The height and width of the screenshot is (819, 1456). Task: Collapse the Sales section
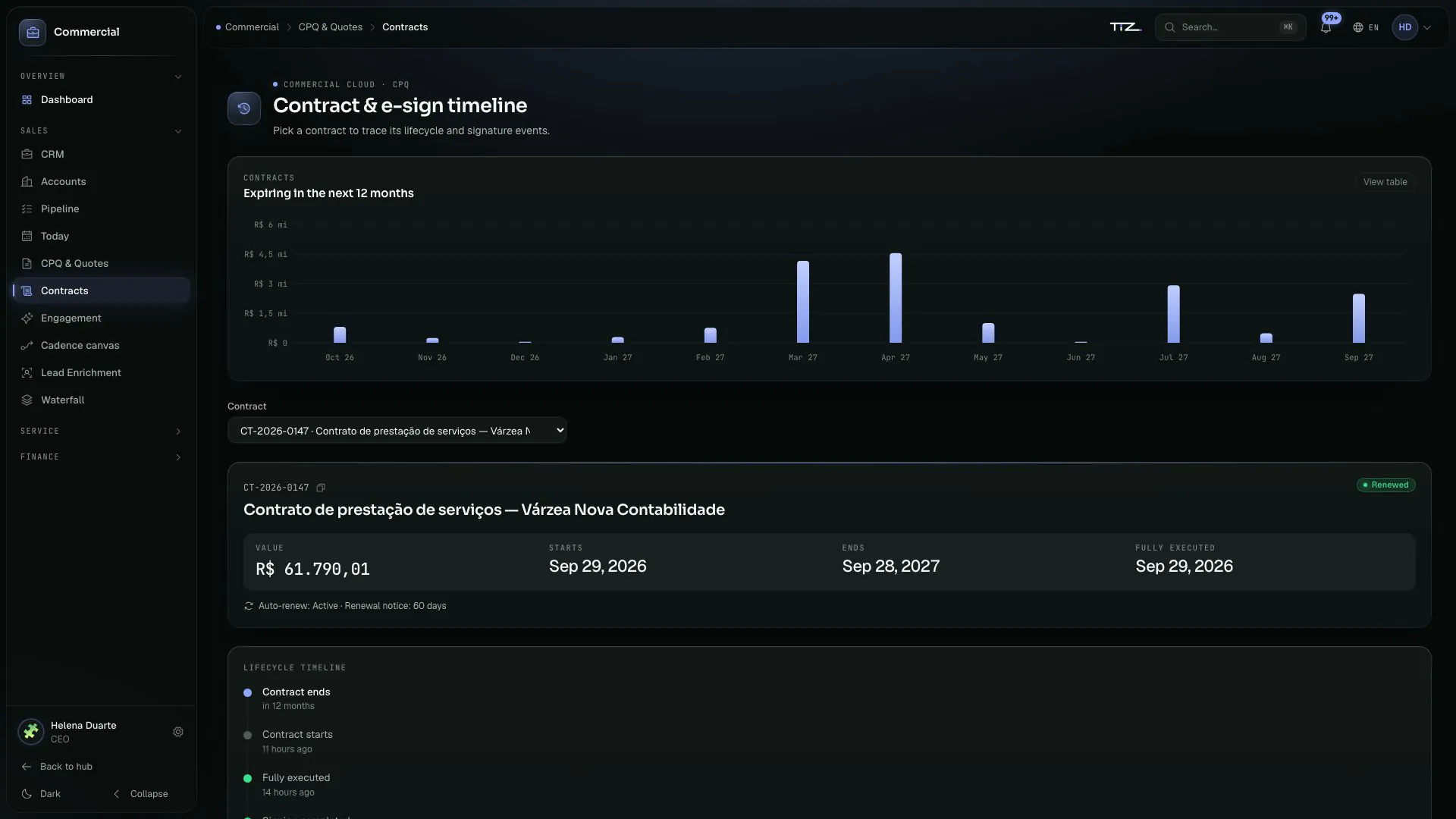pos(101,130)
